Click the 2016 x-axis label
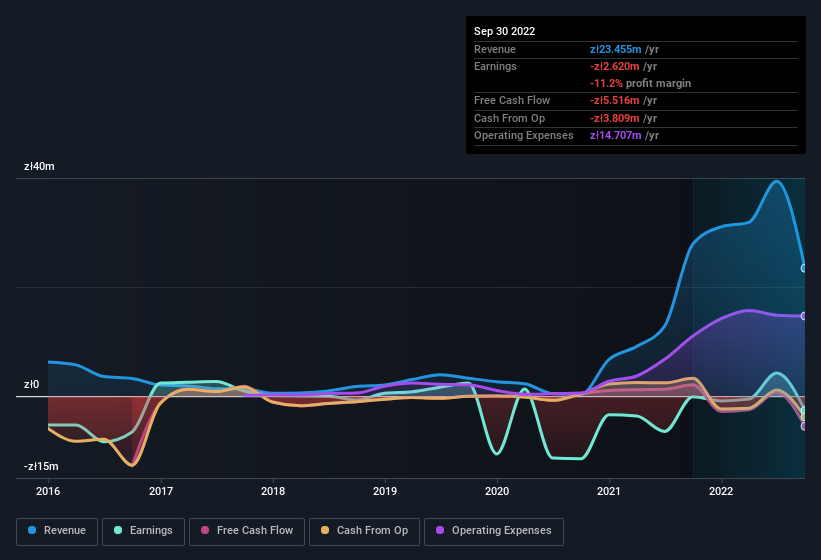 pos(48,491)
